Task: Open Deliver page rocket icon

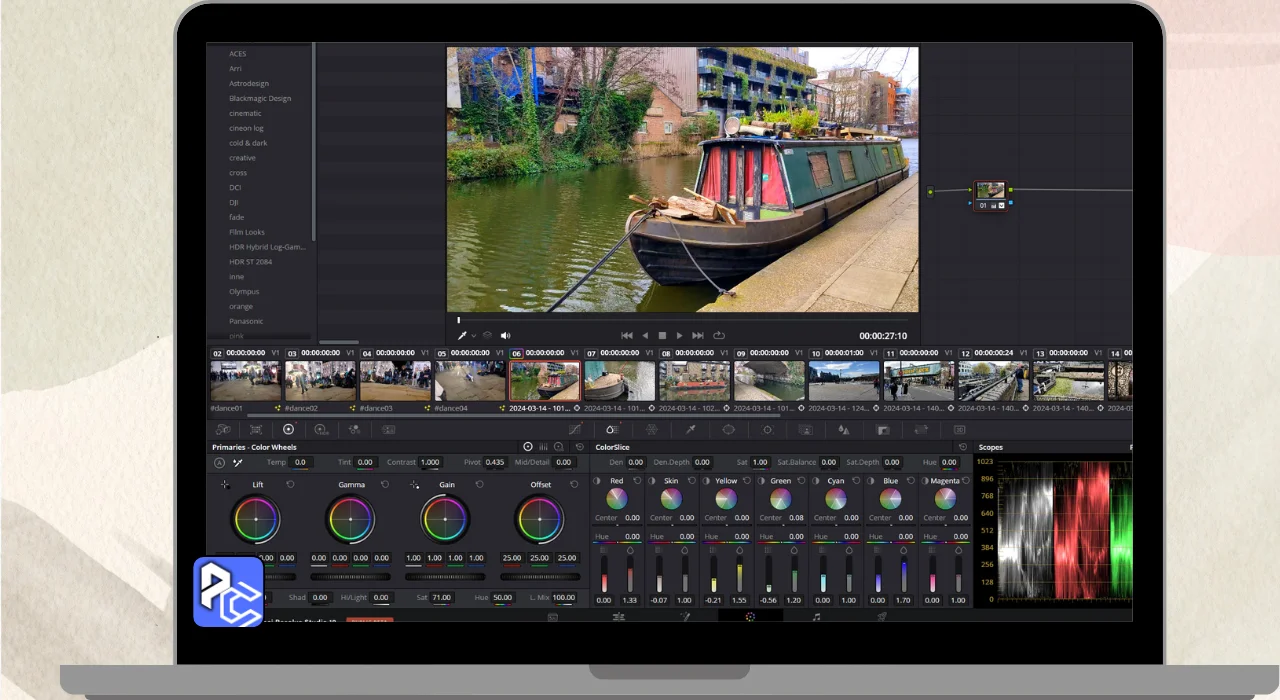Action: coord(882,617)
